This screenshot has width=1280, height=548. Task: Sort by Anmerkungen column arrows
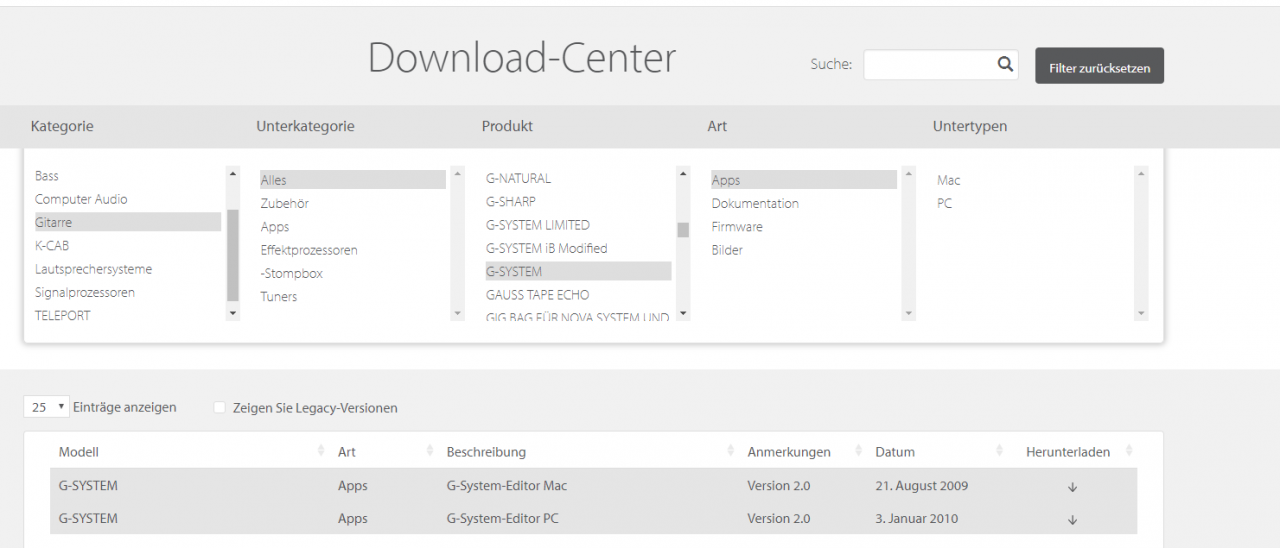[x=859, y=451]
